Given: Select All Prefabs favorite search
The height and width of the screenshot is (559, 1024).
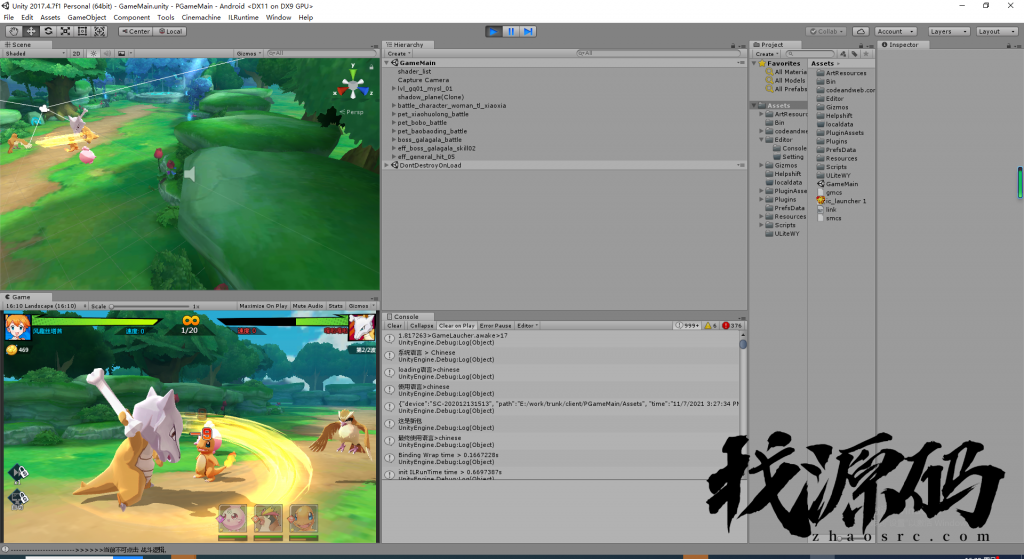Looking at the screenshot, I should pos(786,89).
